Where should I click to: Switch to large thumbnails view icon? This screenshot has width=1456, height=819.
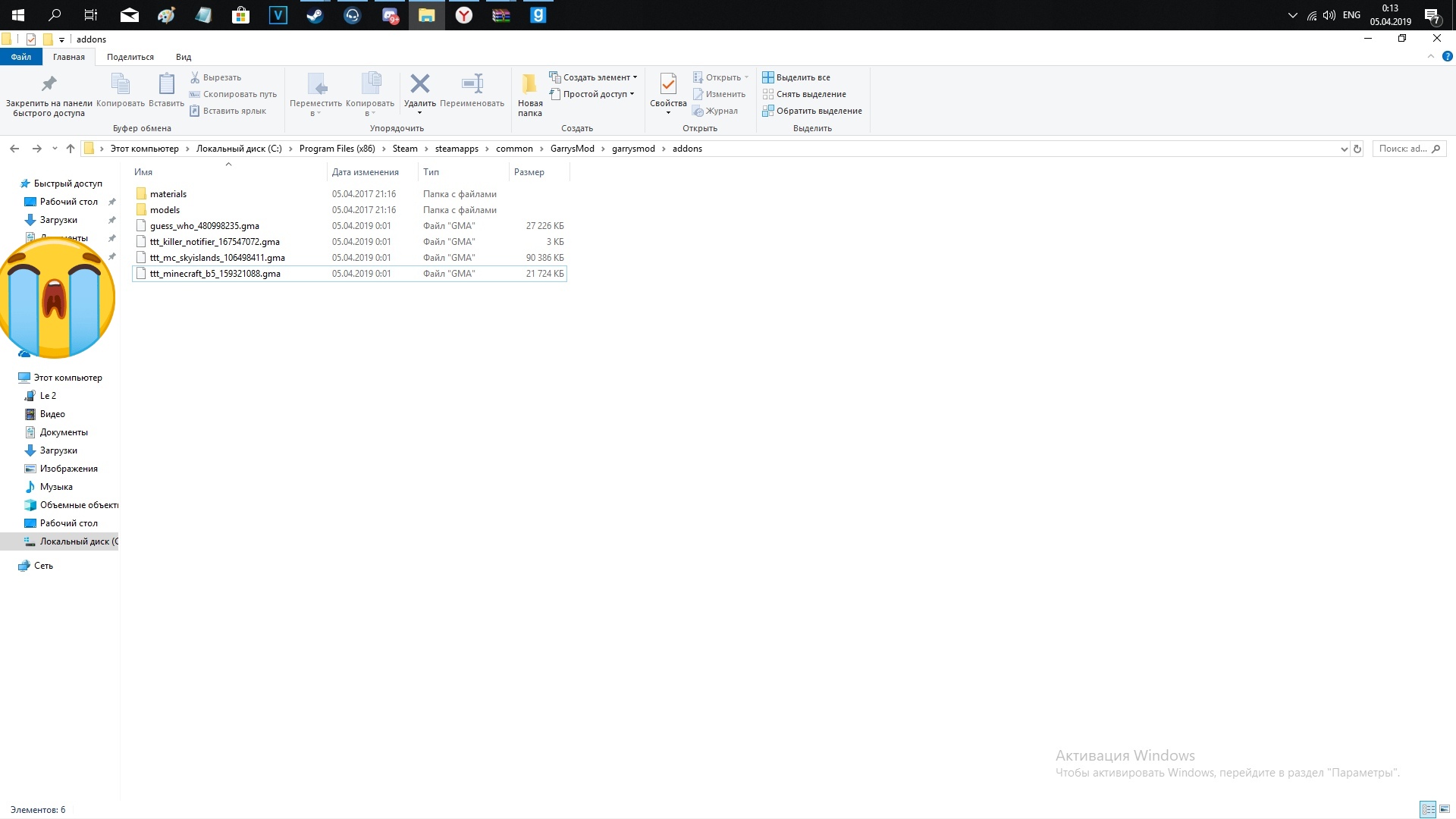coord(1445,810)
